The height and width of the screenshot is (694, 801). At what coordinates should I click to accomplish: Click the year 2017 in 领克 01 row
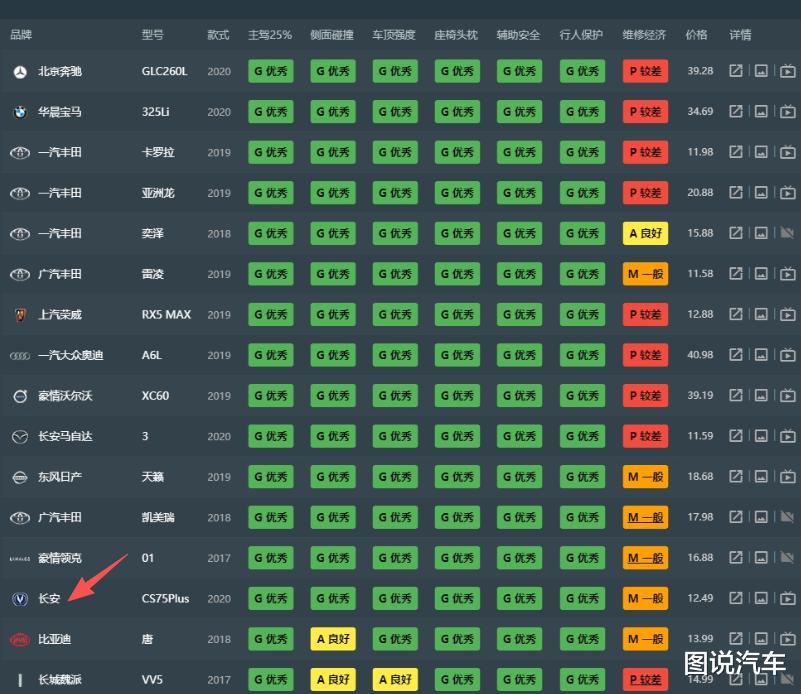tap(219, 558)
